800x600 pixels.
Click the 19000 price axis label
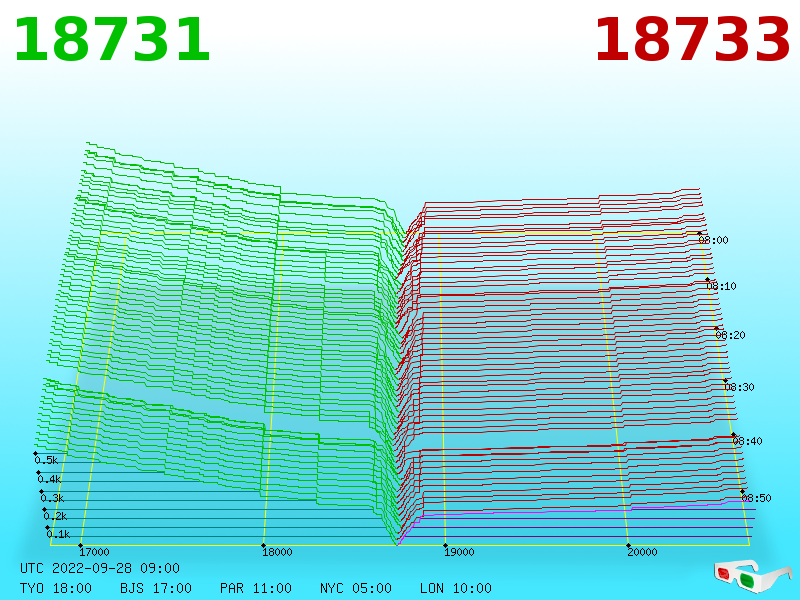tap(459, 552)
